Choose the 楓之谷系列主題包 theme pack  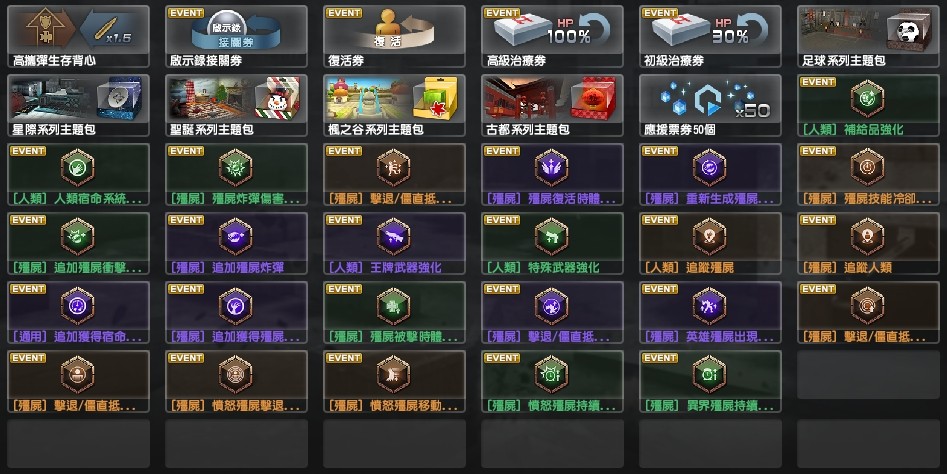tap(394, 105)
